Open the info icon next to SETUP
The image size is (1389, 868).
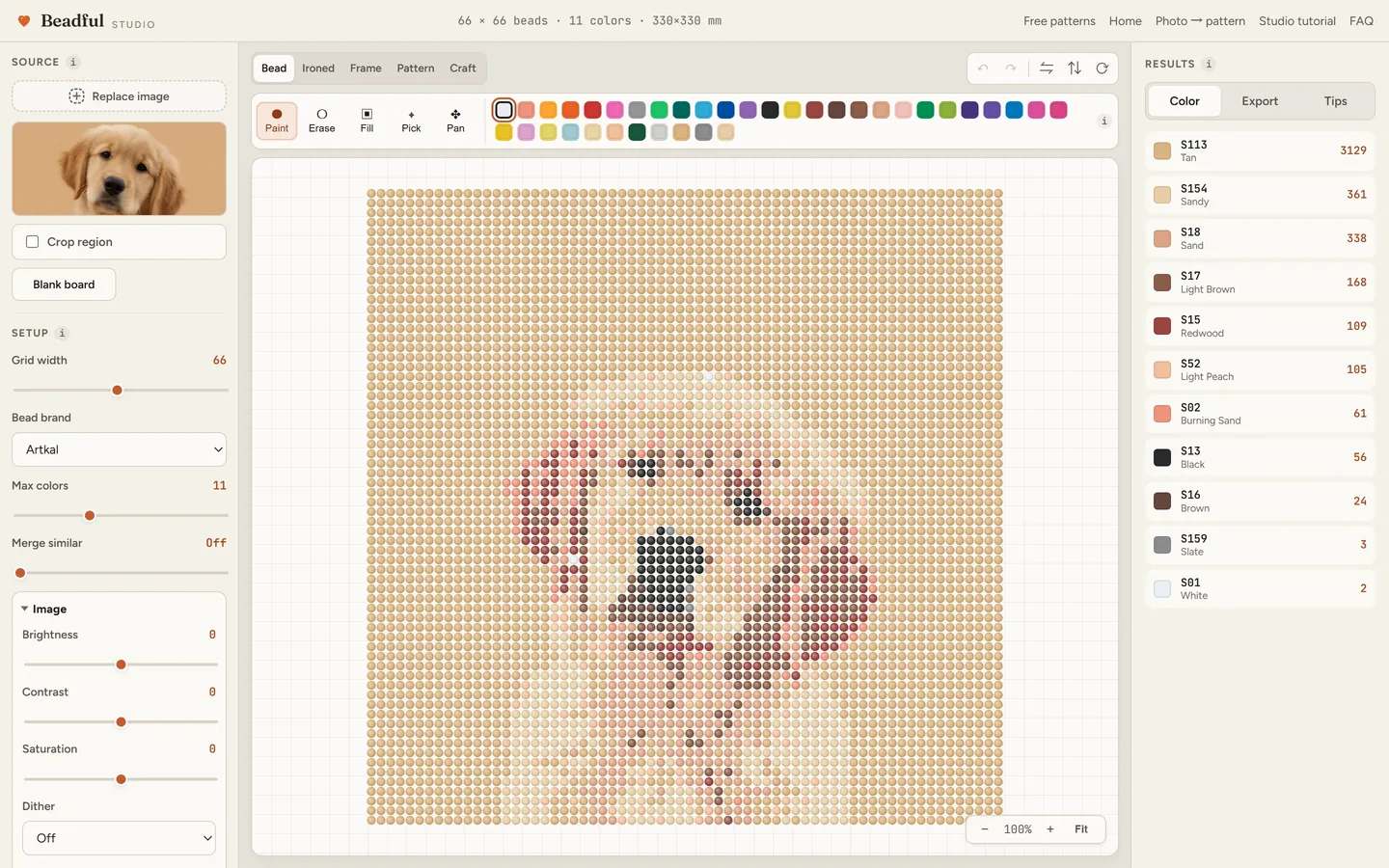click(62, 333)
